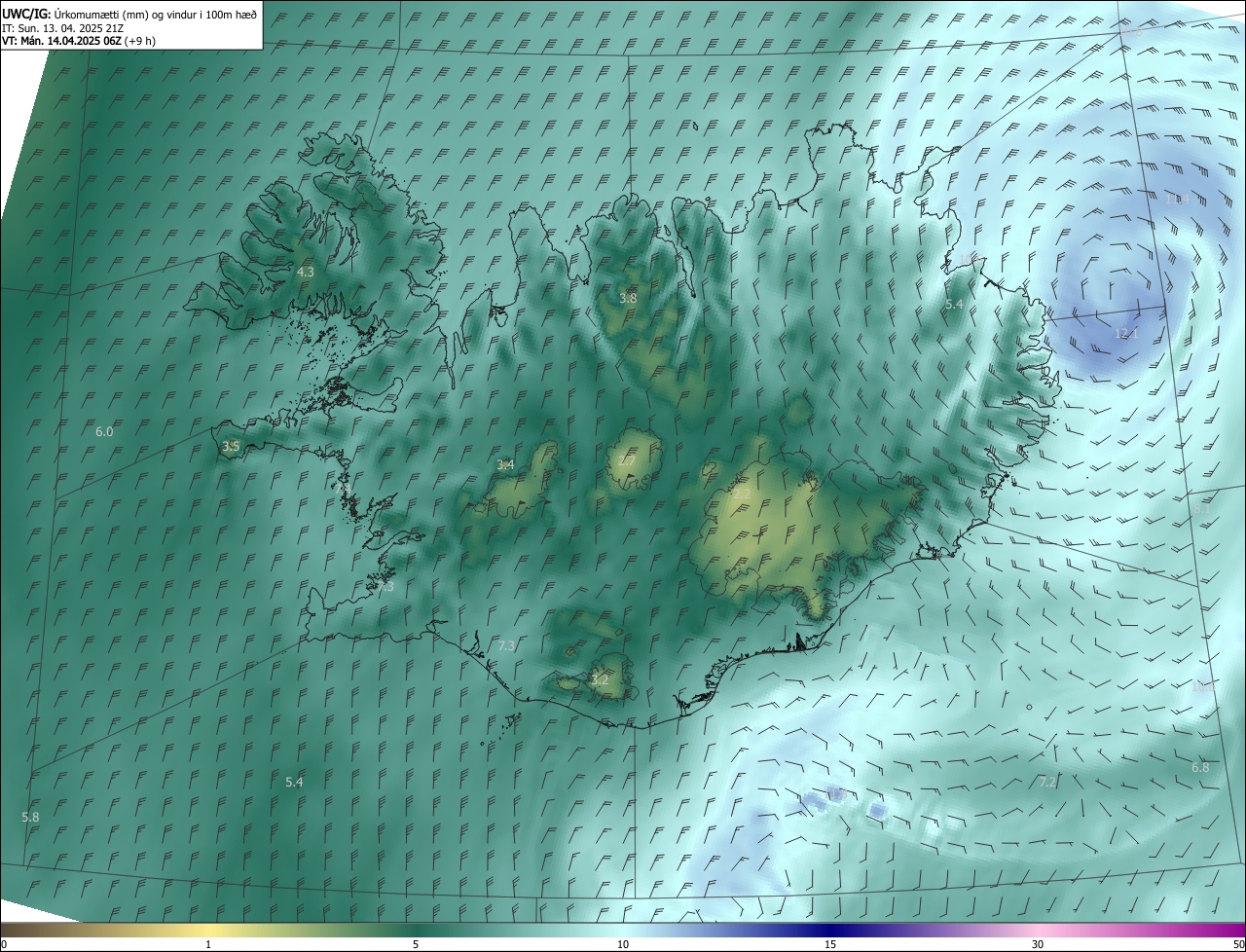Click the 2.7 value on the map
Screen dimensions: 1246x952
626,461
